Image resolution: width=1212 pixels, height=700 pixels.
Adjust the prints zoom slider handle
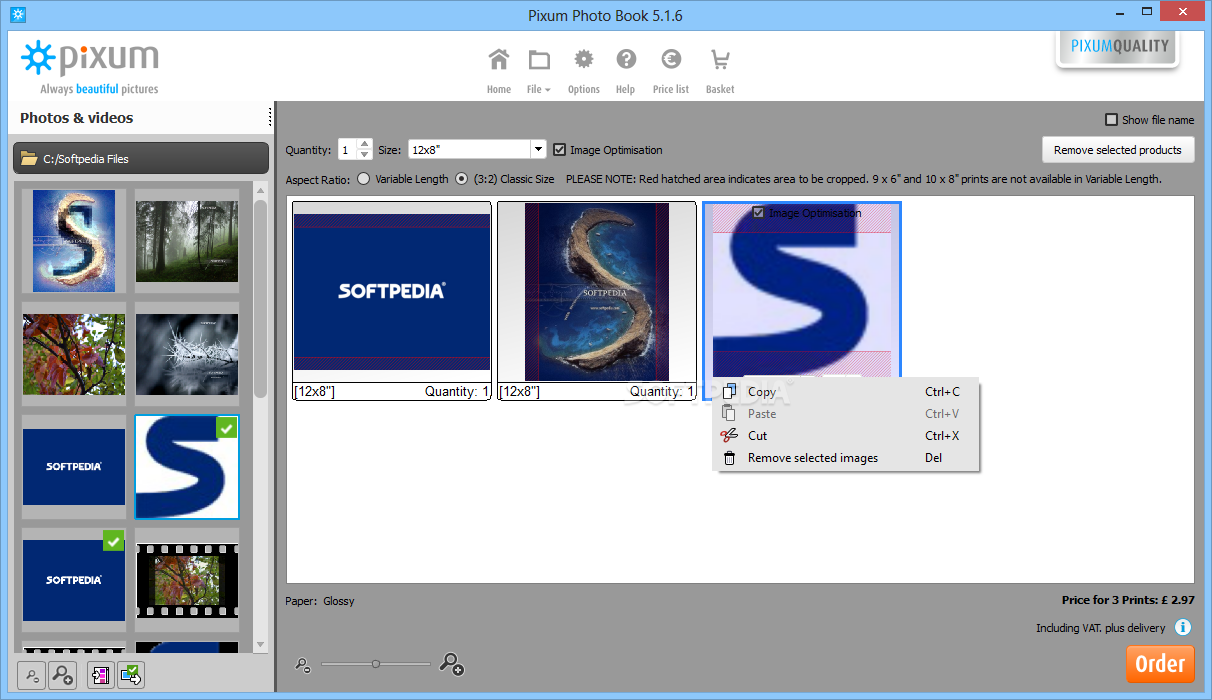coord(376,664)
